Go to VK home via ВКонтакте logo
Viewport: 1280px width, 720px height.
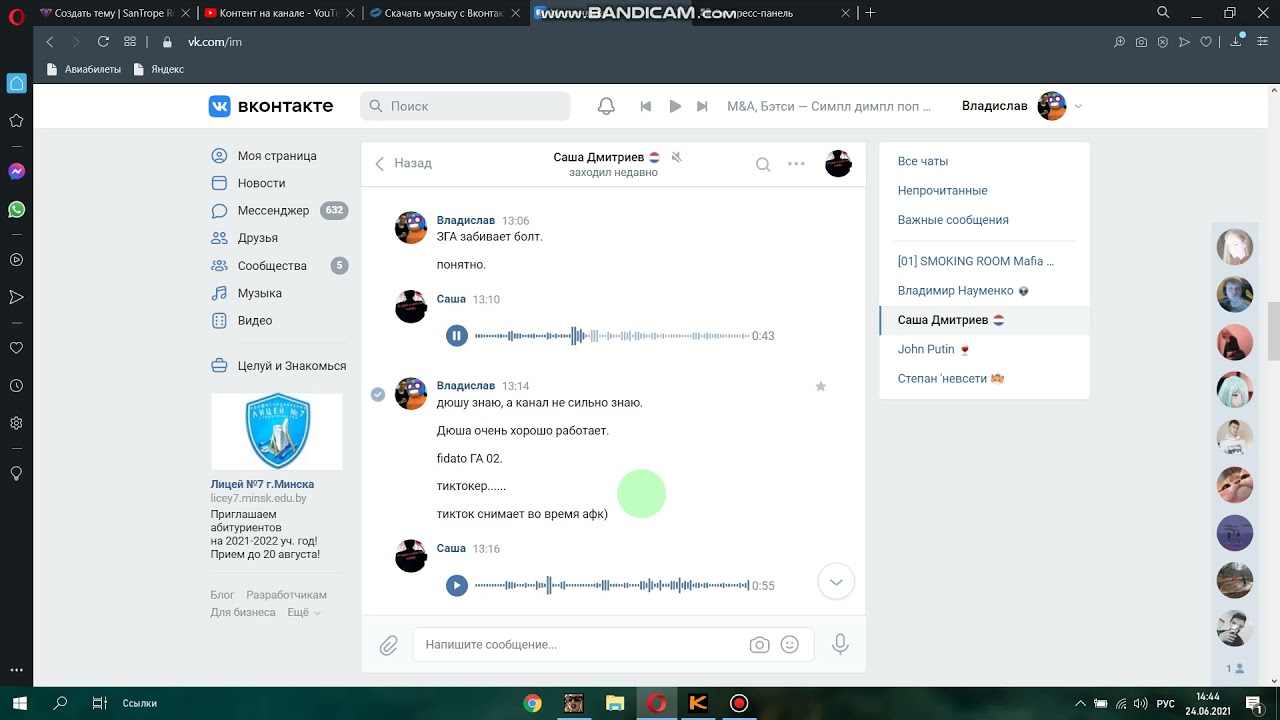(x=270, y=106)
